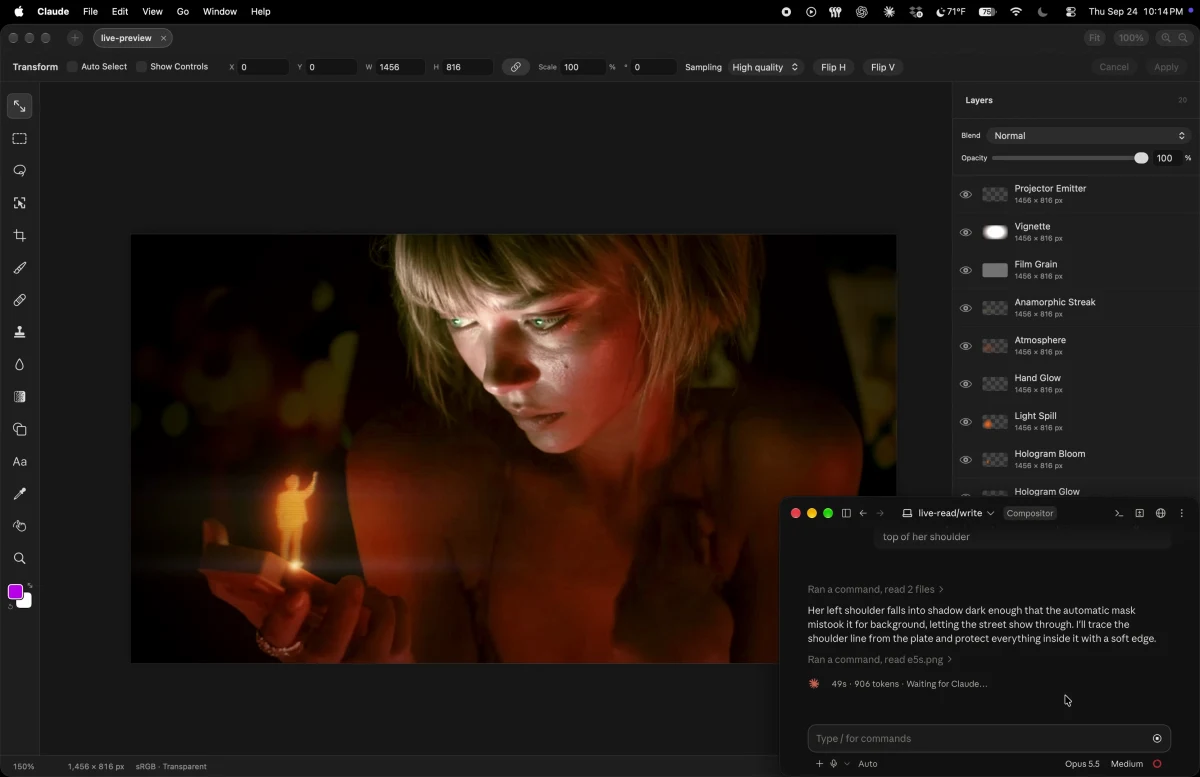Activate the Eyedropper tool
This screenshot has width=1200, height=777.
pyautogui.click(x=19, y=494)
